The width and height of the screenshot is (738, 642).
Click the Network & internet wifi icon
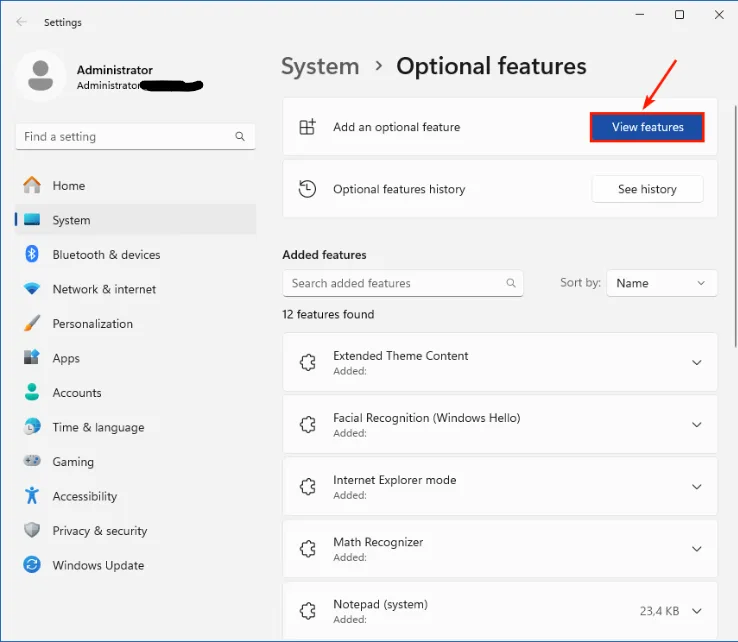(x=32, y=289)
